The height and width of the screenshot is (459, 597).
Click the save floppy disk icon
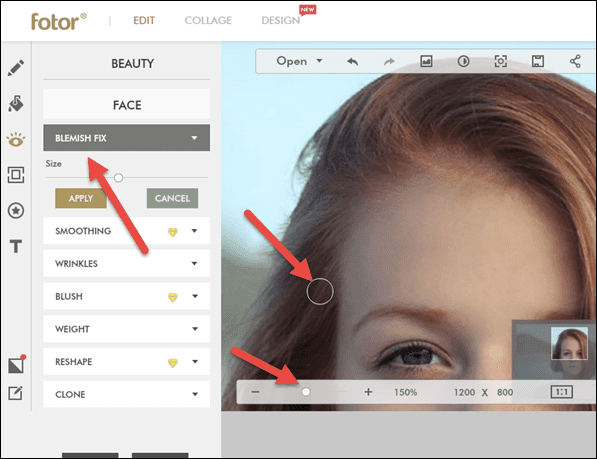click(538, 61)
